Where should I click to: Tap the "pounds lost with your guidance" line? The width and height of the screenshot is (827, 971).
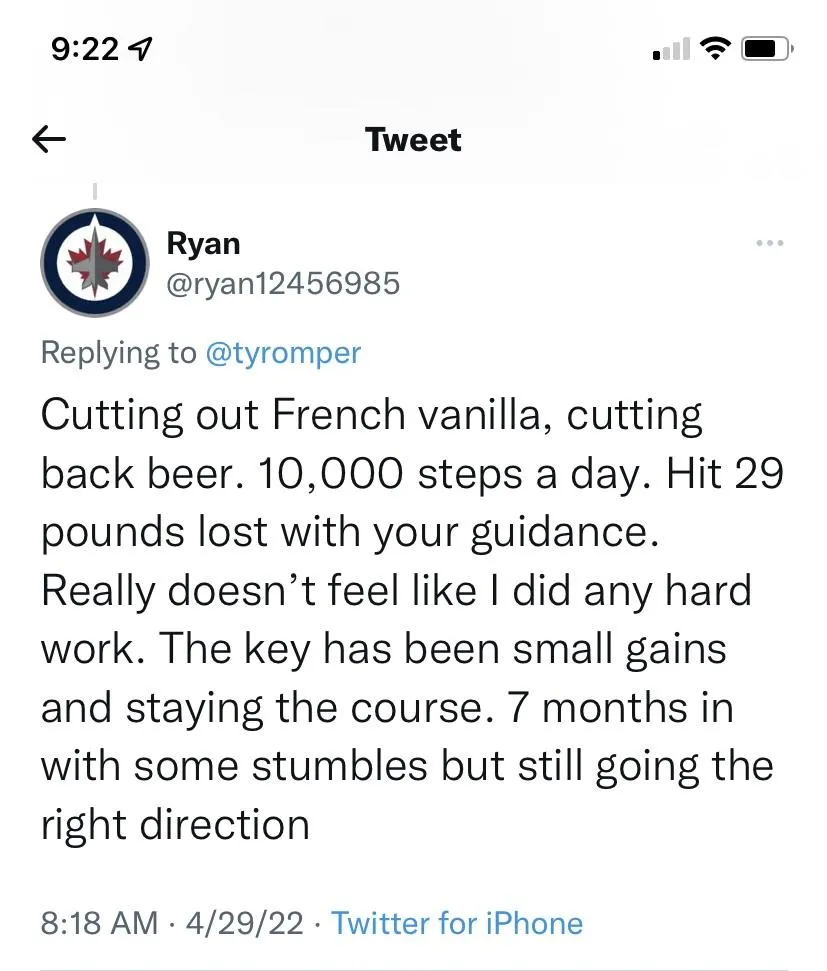[350, 532]
